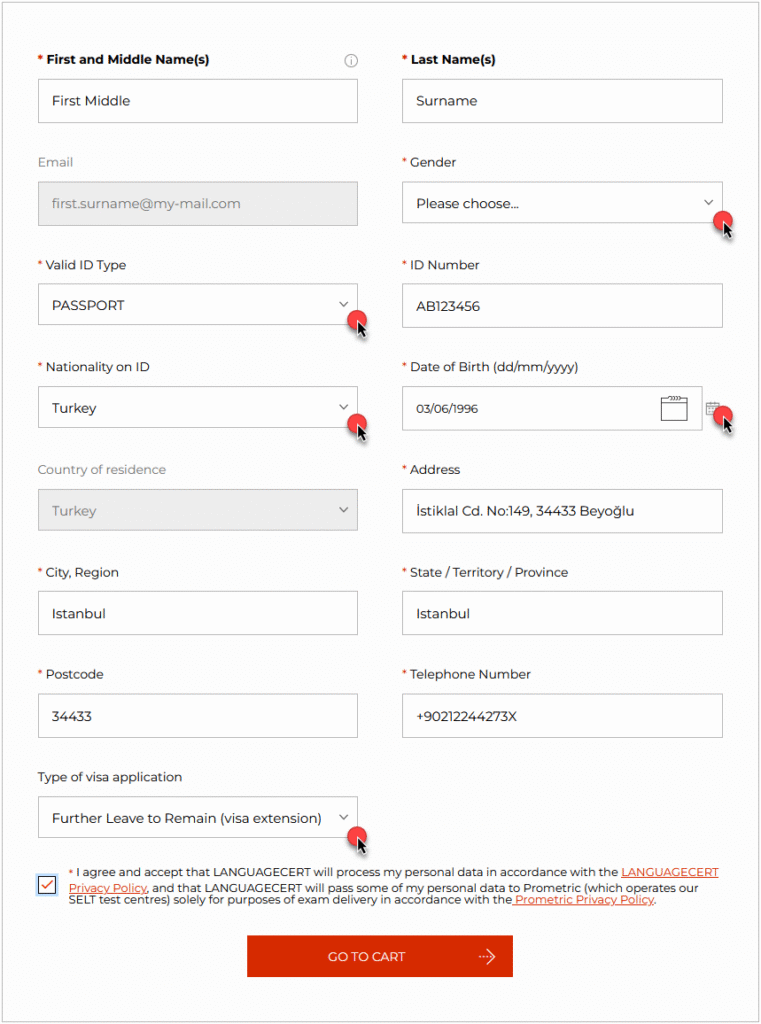Uncheck the personal data agreement checkbox
This screenshot has height=1024, width=761.
47,885
